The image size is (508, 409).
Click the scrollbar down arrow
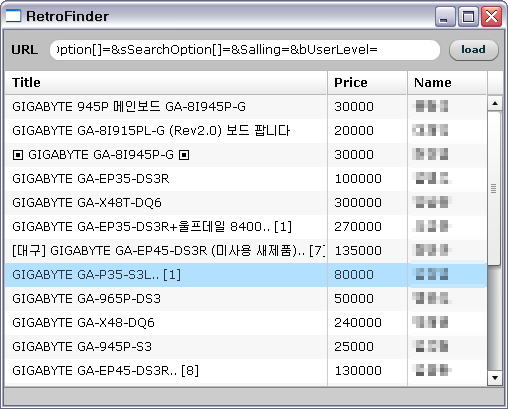click(x=495, y=378)
